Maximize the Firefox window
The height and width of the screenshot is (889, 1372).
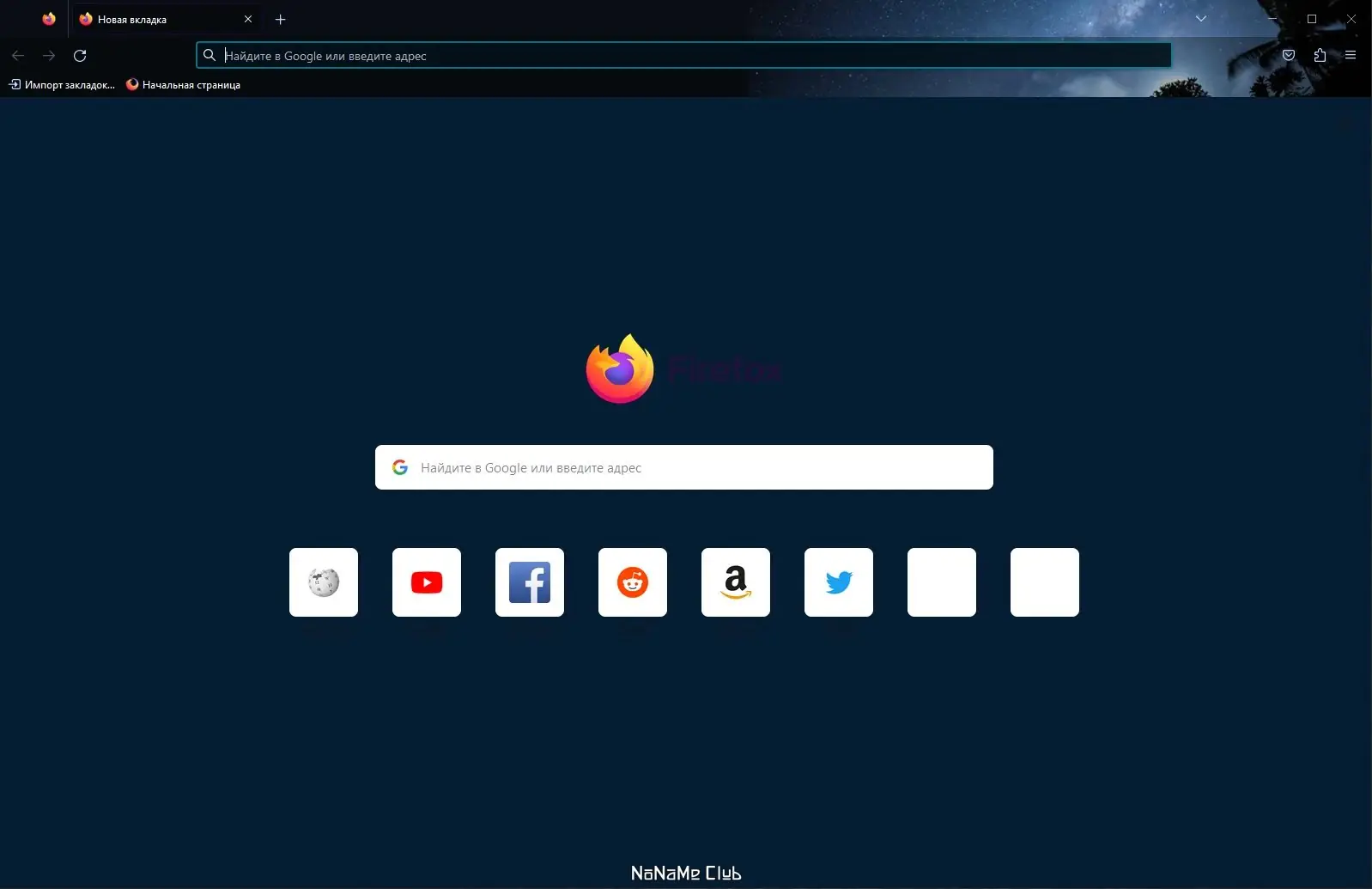1312,19
